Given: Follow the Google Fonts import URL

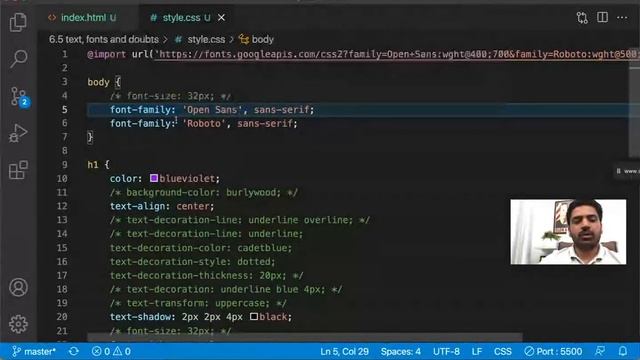Looking at the screenshot, I should pos(397,54).
